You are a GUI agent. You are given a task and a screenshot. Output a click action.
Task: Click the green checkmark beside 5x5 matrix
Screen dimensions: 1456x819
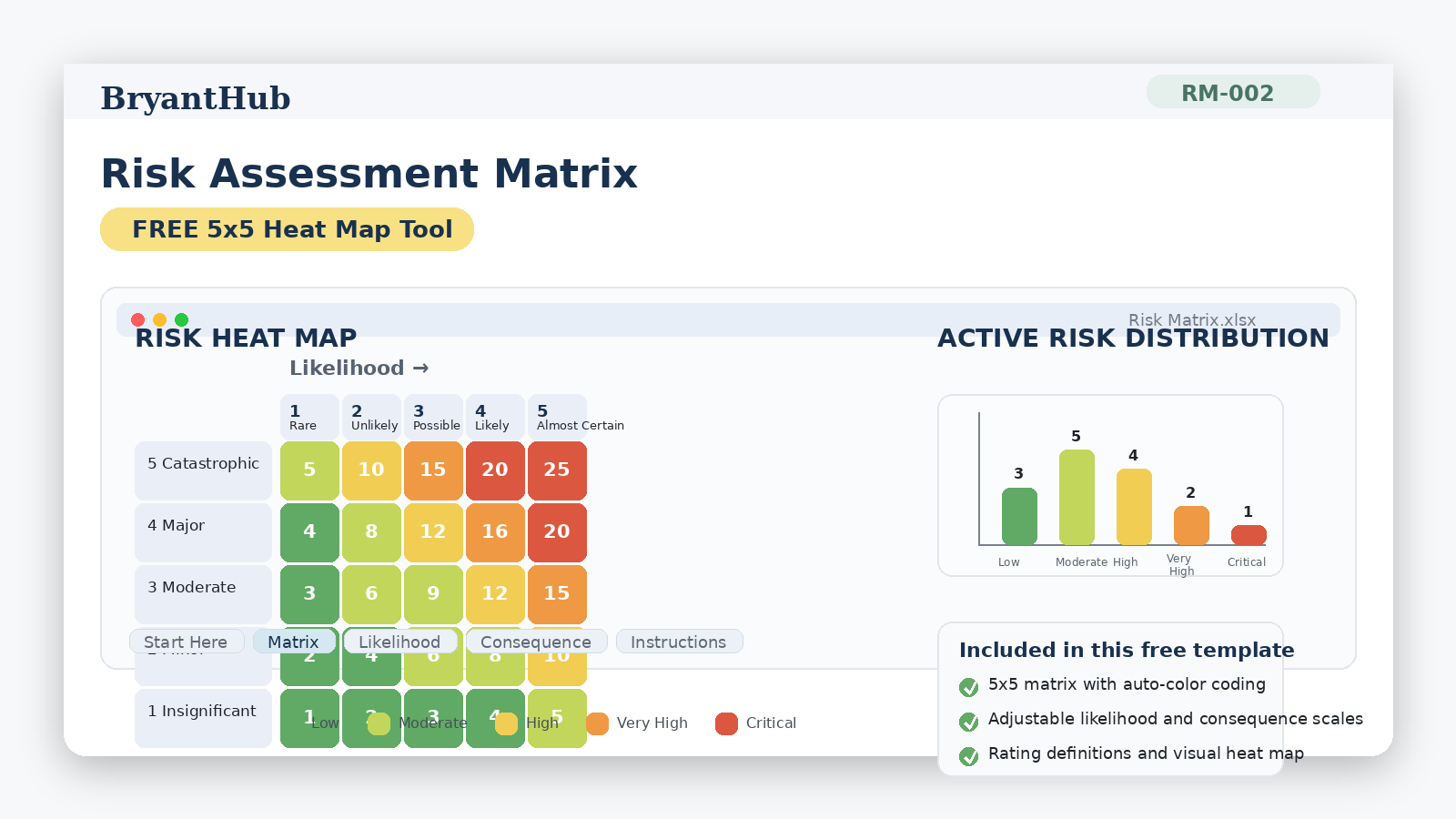969,687
